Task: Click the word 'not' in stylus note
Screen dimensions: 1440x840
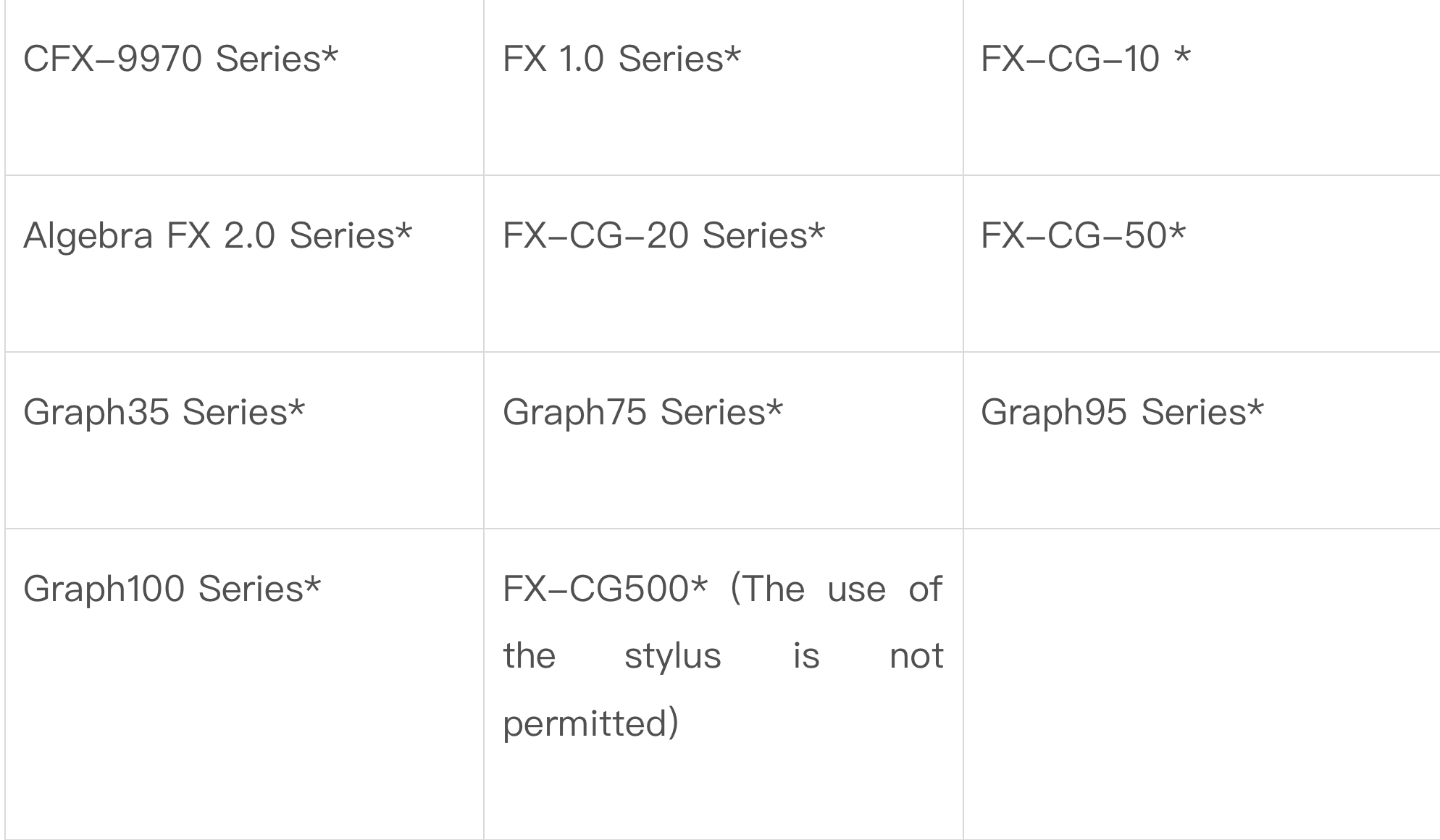Action: point(916,656)
